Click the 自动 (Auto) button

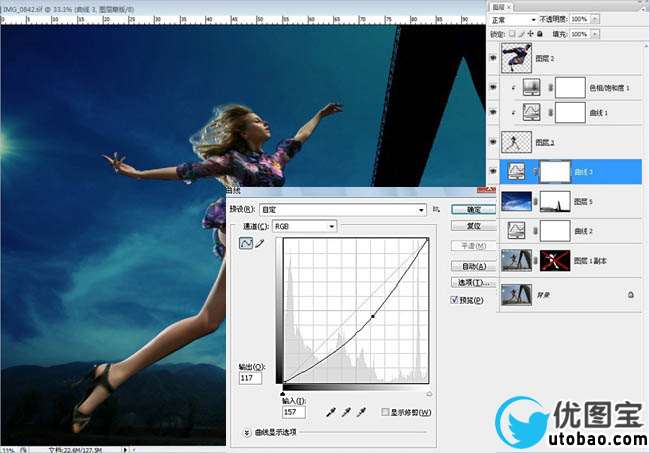coord(473,267)
